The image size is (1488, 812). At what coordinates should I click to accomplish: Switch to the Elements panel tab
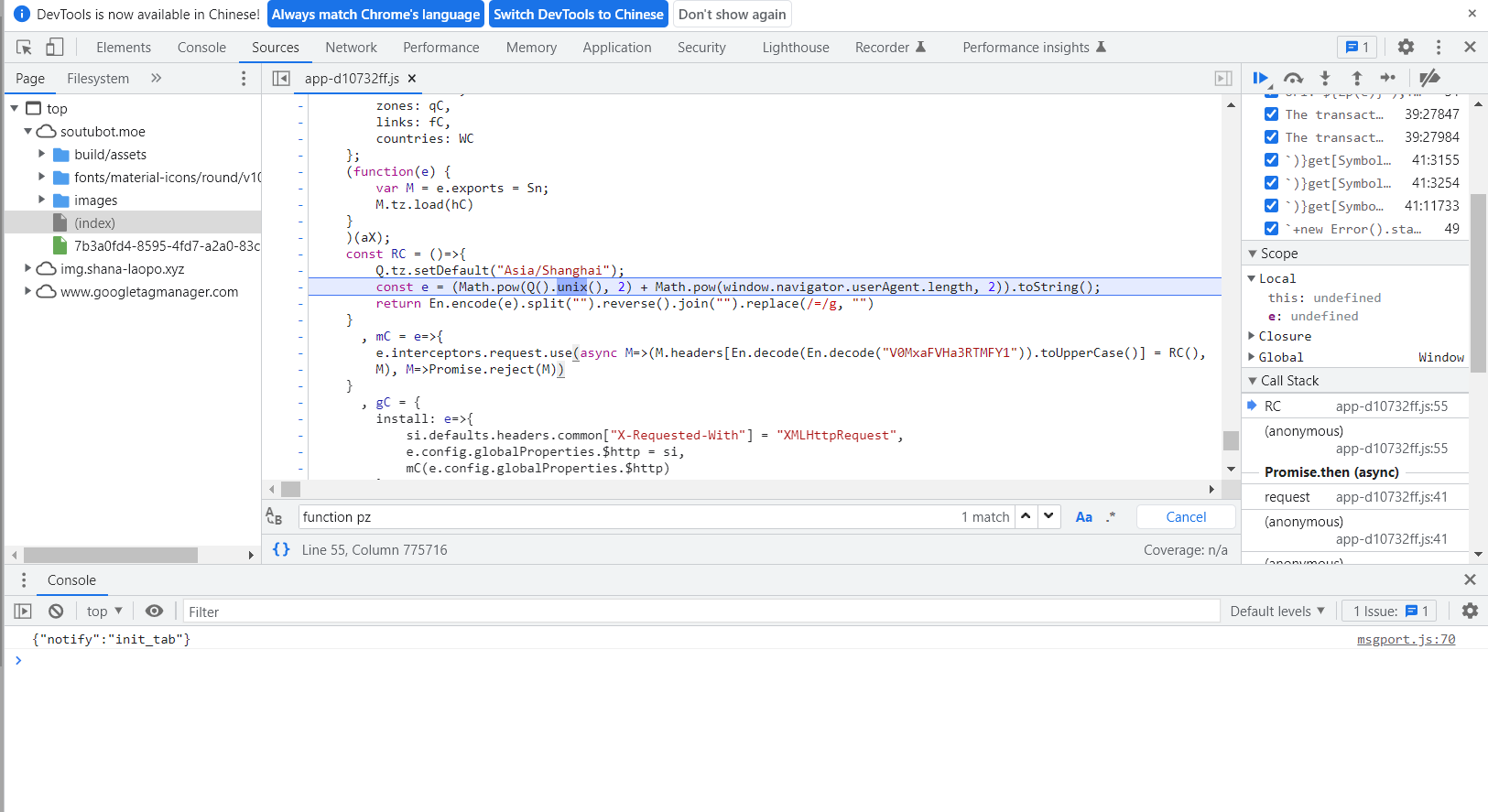(x=124, y=48)
